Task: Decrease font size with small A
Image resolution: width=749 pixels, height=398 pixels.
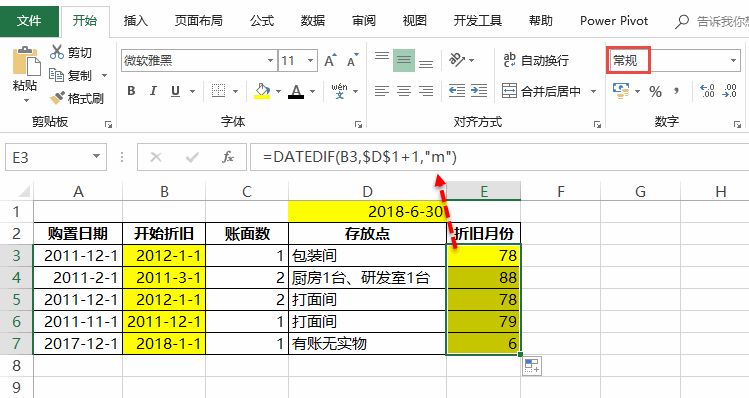Action: 353,61
